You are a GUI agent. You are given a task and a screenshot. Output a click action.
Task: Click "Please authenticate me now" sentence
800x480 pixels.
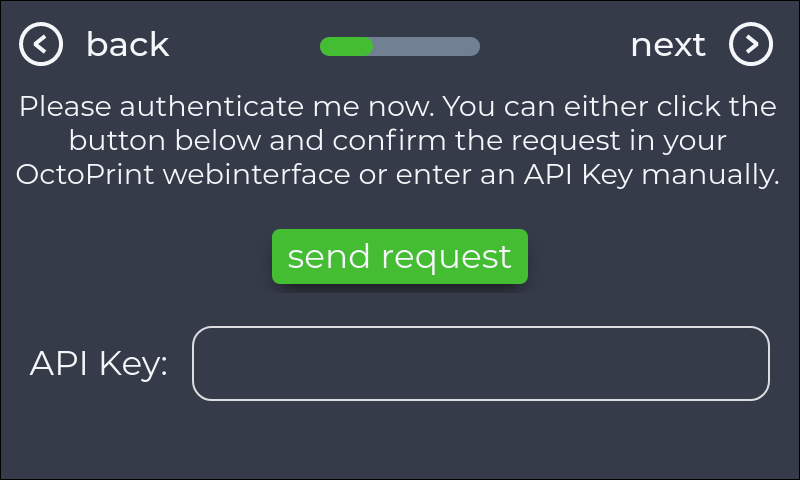coord(228,106)
